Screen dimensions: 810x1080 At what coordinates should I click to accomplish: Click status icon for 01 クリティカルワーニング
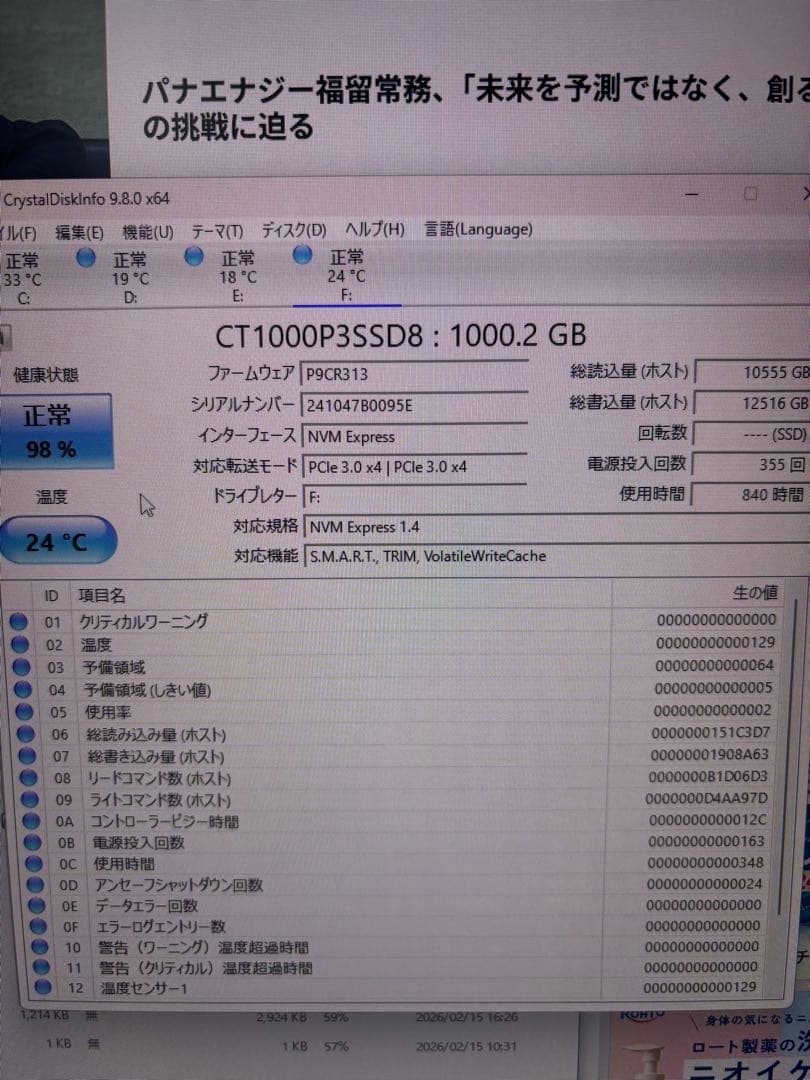[x=19, y=623]
